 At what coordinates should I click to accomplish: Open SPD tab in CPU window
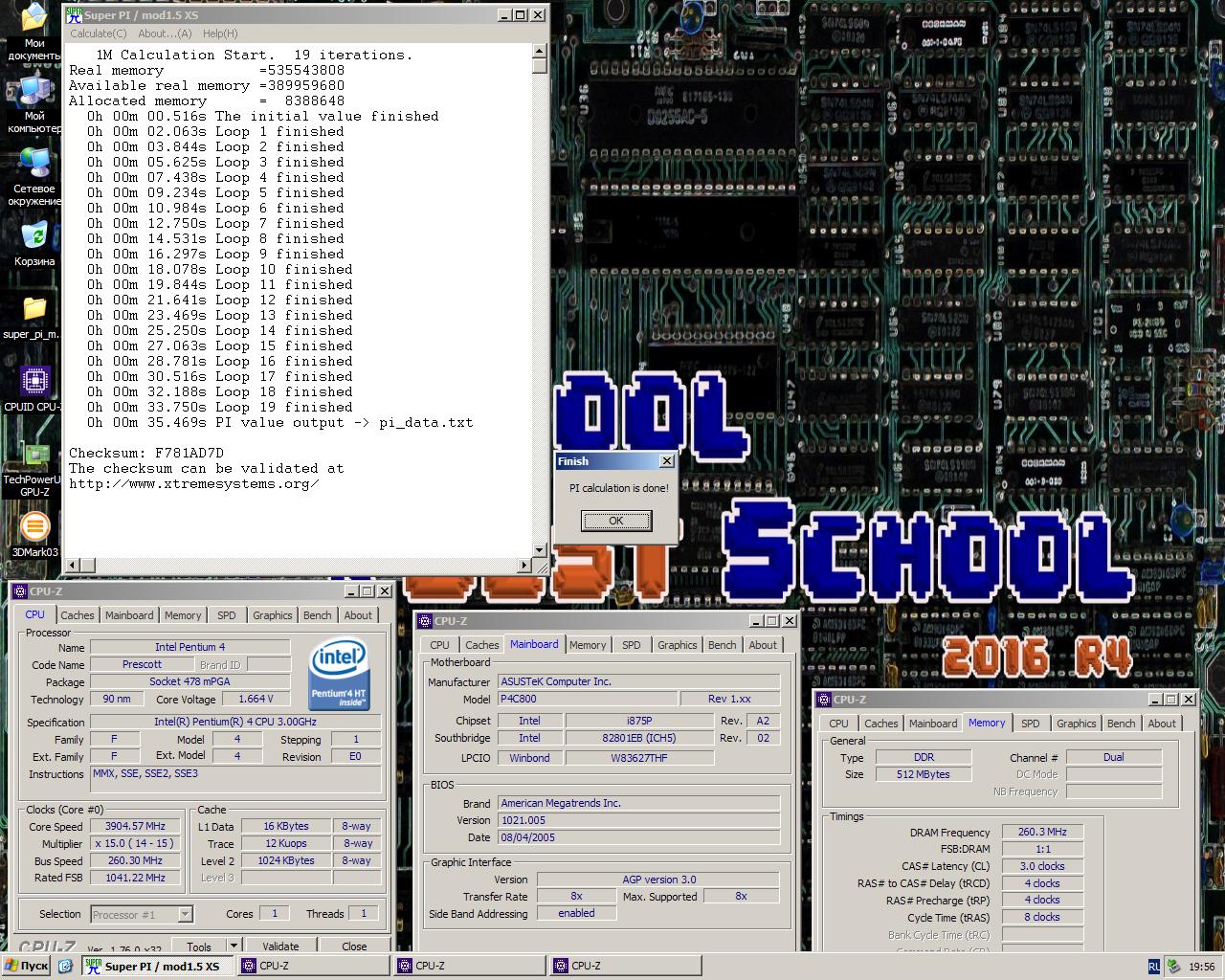(227, 615)
